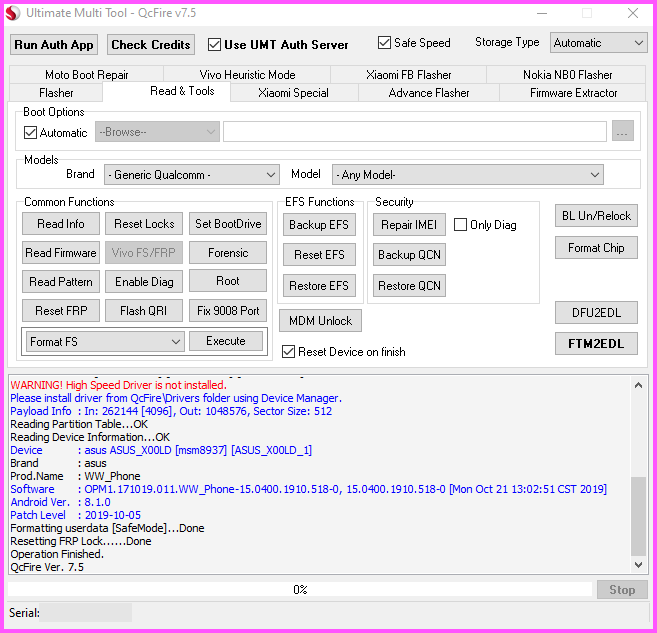Screen dimensions: 657x633
Task: Go to the Advance Flasher tab
Action: click(429, 93)
